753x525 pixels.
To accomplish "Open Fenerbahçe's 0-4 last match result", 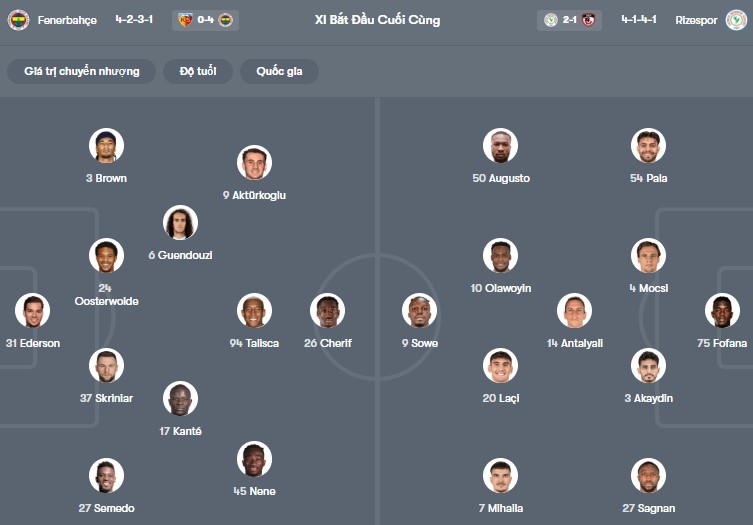I will coord(205,20).
